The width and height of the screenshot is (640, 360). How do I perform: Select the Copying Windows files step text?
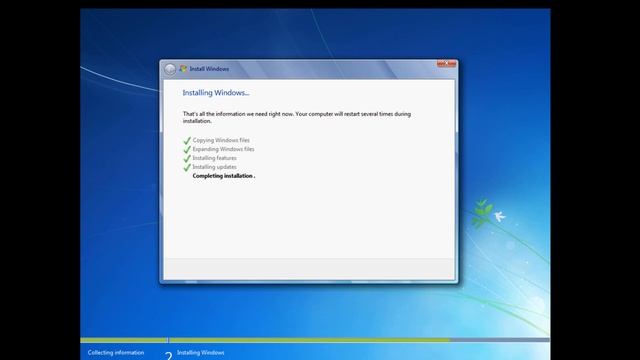pyautogui.click(x=221, y=140)
